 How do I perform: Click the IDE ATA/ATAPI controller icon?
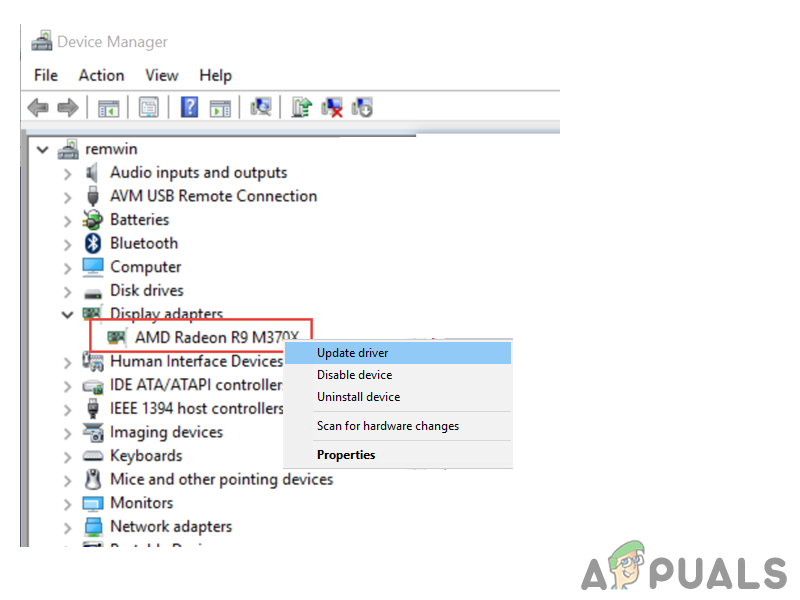[93, 387]
